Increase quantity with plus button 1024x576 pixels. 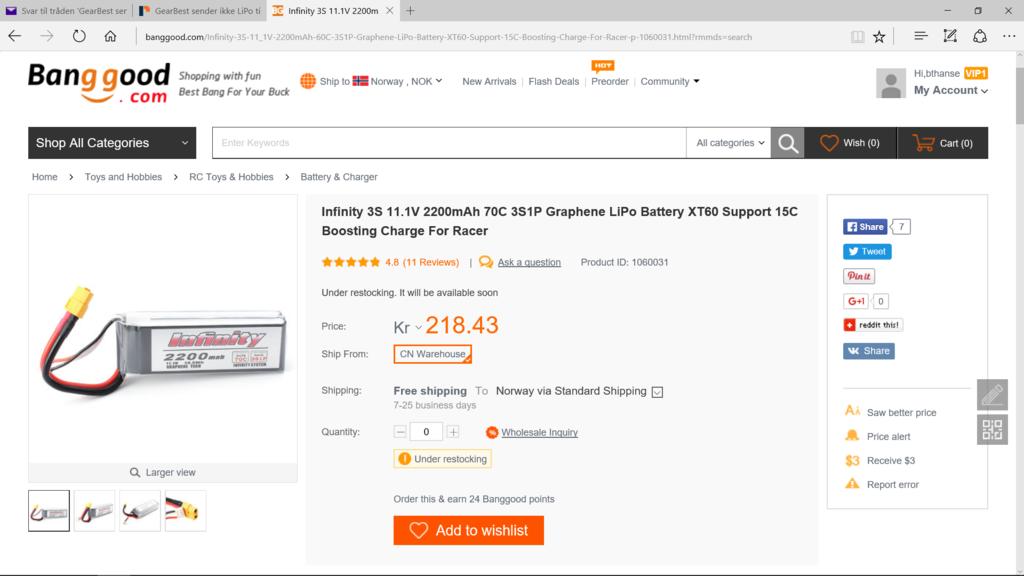coord(453,432)
